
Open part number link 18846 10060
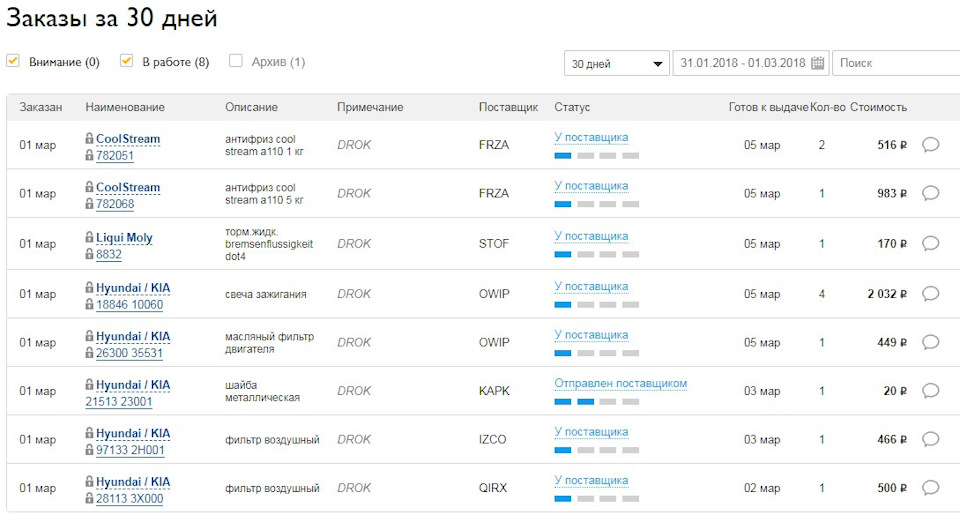coord(130,304)
